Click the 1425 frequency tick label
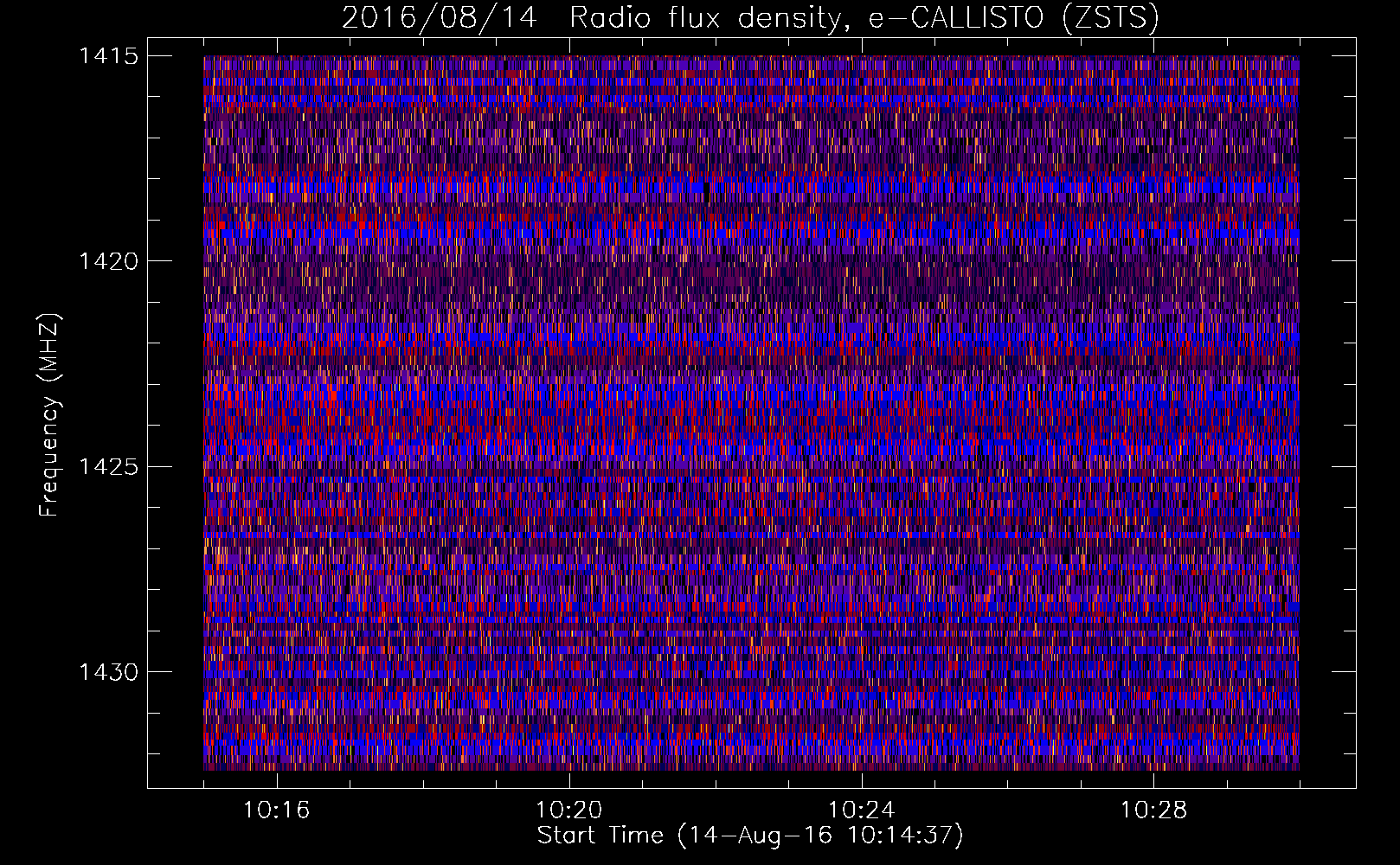Image resolution: width=1400 pixels, height=865 pixels. point(109,467)
